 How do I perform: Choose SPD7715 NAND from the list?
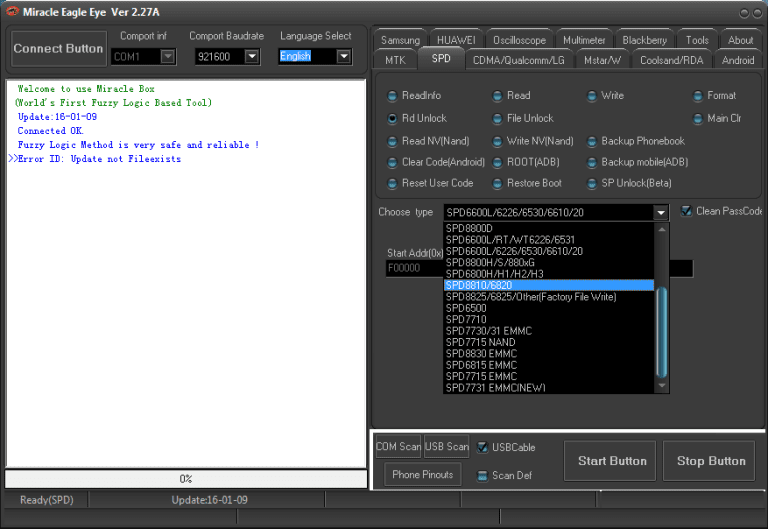[x=549, y=342]
